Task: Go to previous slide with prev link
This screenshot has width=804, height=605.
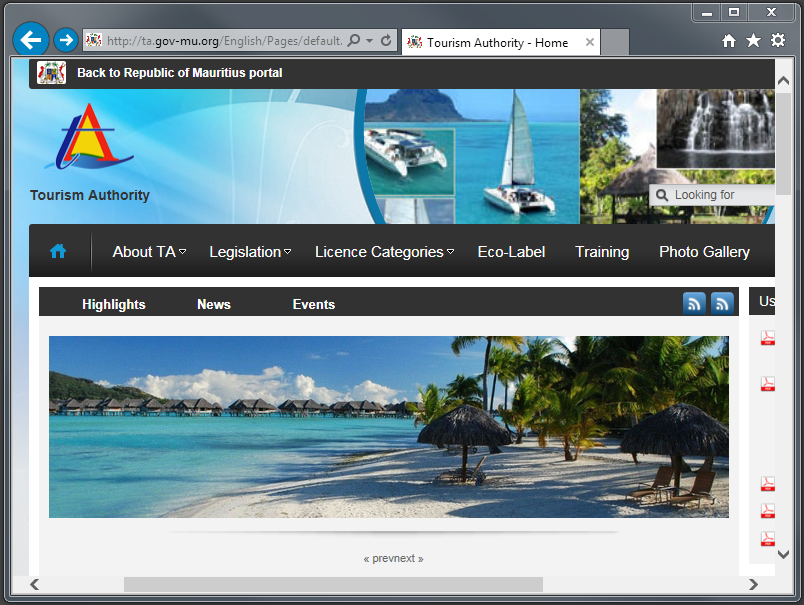Action: click(378, 558)
